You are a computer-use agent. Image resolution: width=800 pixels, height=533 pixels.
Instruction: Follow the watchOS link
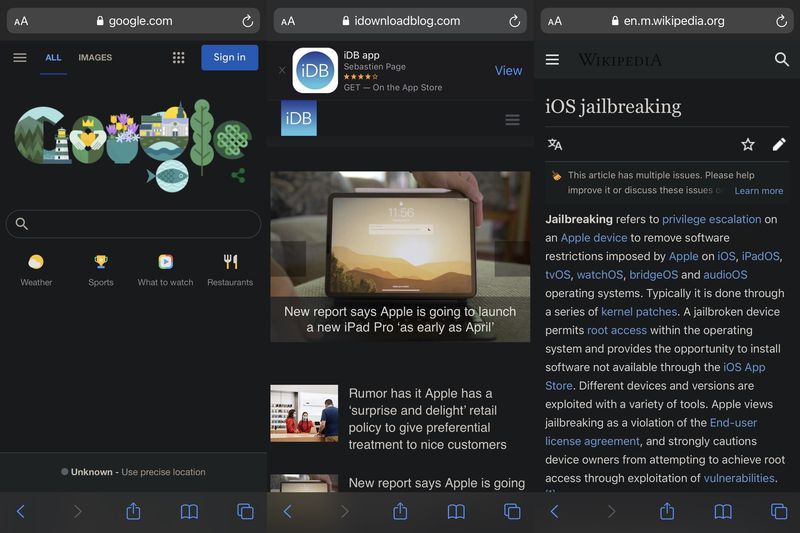tap(599, 274)
